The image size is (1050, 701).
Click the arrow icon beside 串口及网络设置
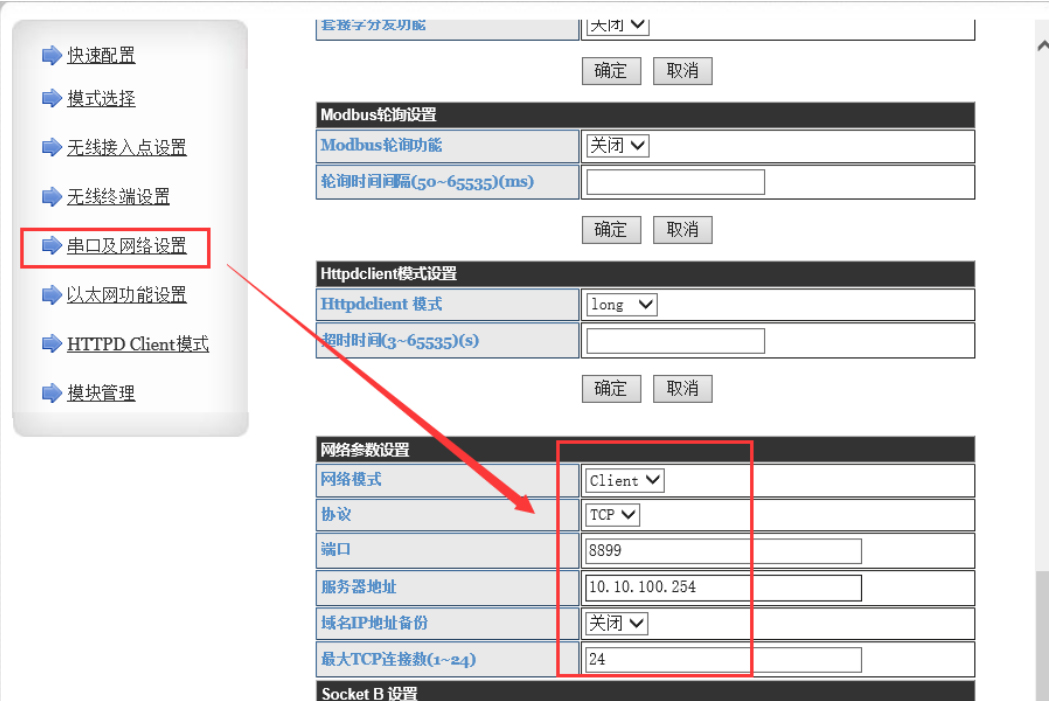(x=52, y=245)
